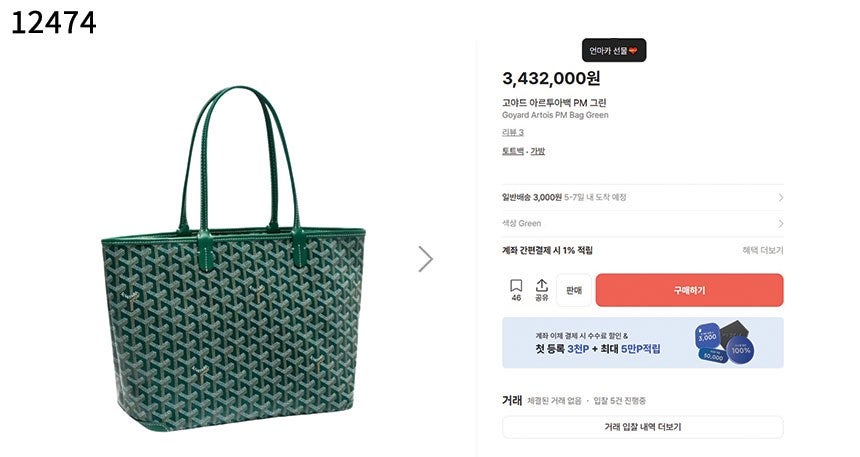
Task: Expand the 일반배송 shipping row chevron
Action: 780,197
